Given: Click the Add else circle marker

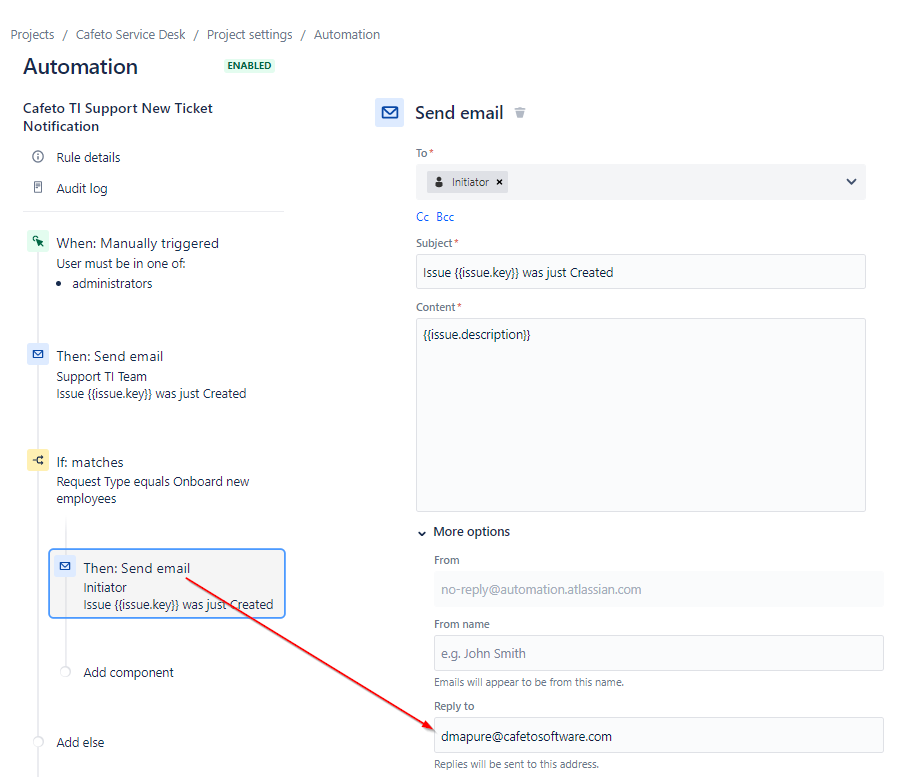Looking at the screenshot, I should pos(38,741).
